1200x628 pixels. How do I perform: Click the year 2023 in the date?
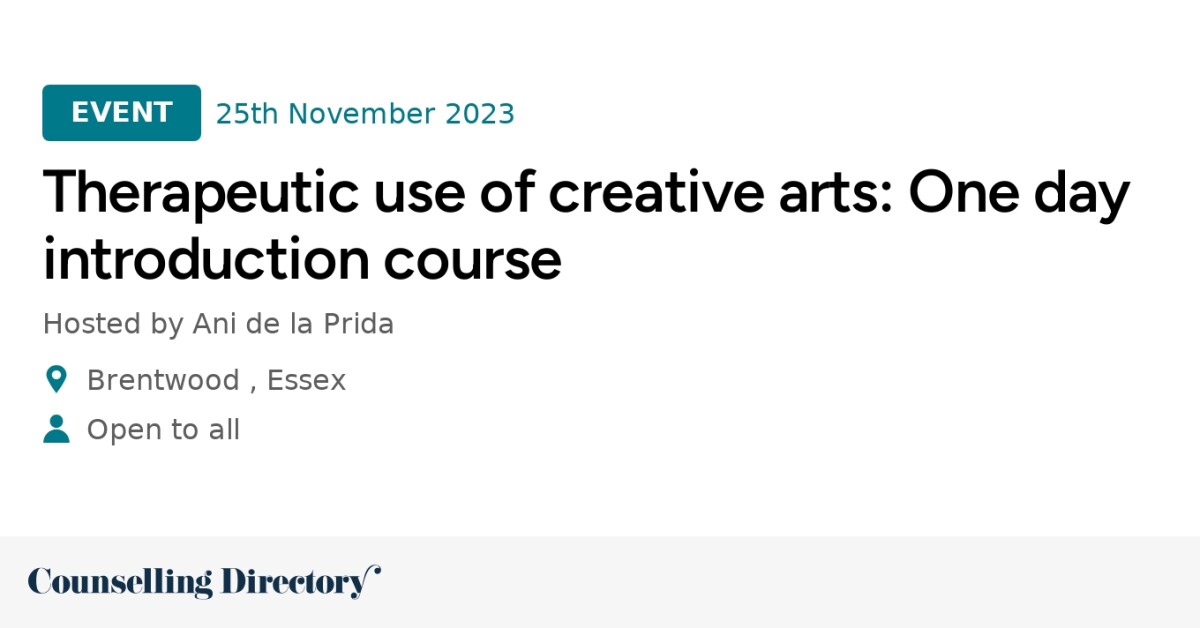click(480, 114)
